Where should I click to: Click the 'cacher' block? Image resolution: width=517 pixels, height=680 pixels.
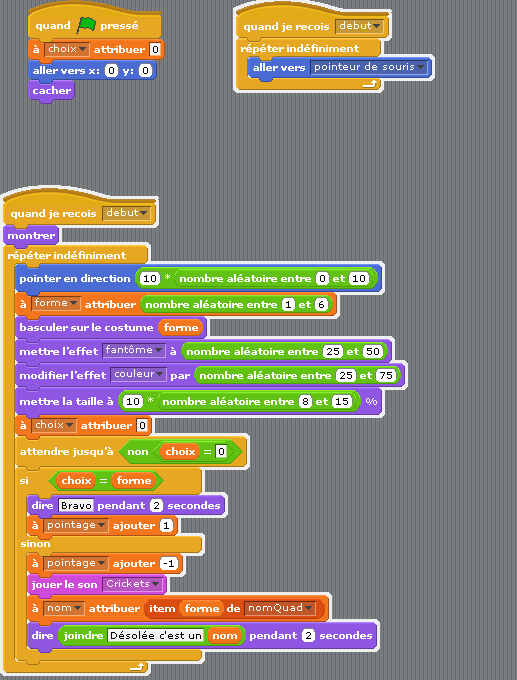click(52, 91)
